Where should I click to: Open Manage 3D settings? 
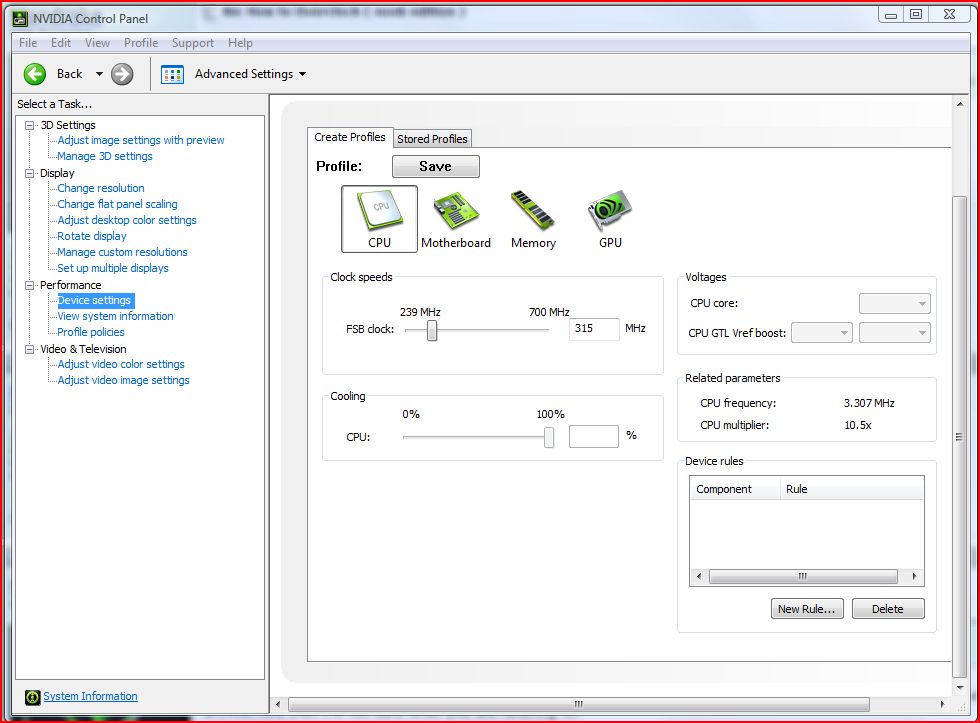point(105,156)
